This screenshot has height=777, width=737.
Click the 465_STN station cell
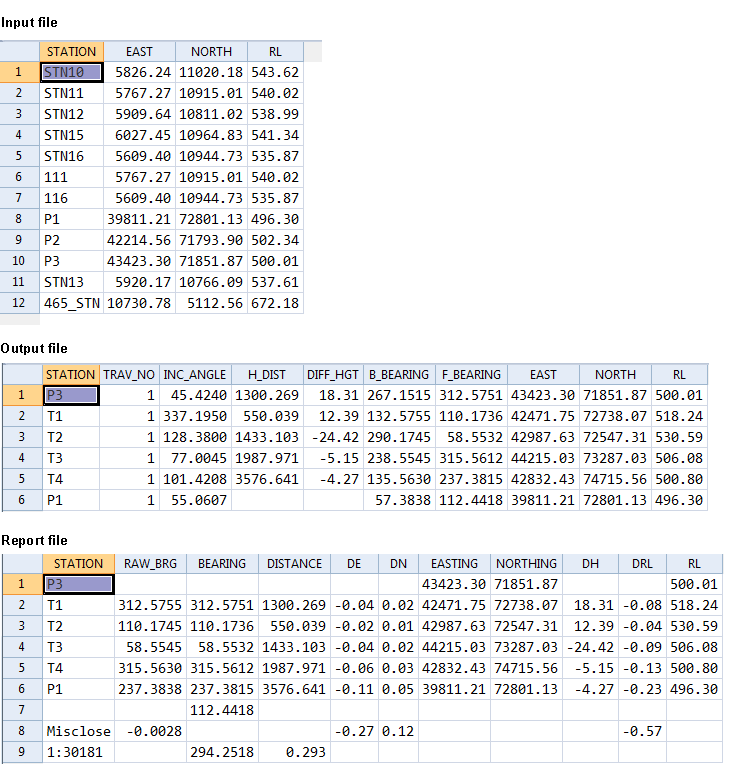point(71,303)
